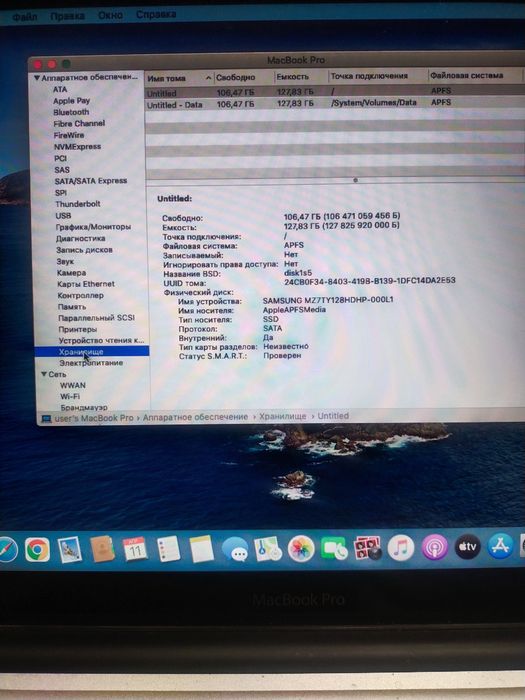This screenshot has width=525, height=700.
Task: Jump to Аппаратное обеспечение in path bar
Action: [195, 417]
